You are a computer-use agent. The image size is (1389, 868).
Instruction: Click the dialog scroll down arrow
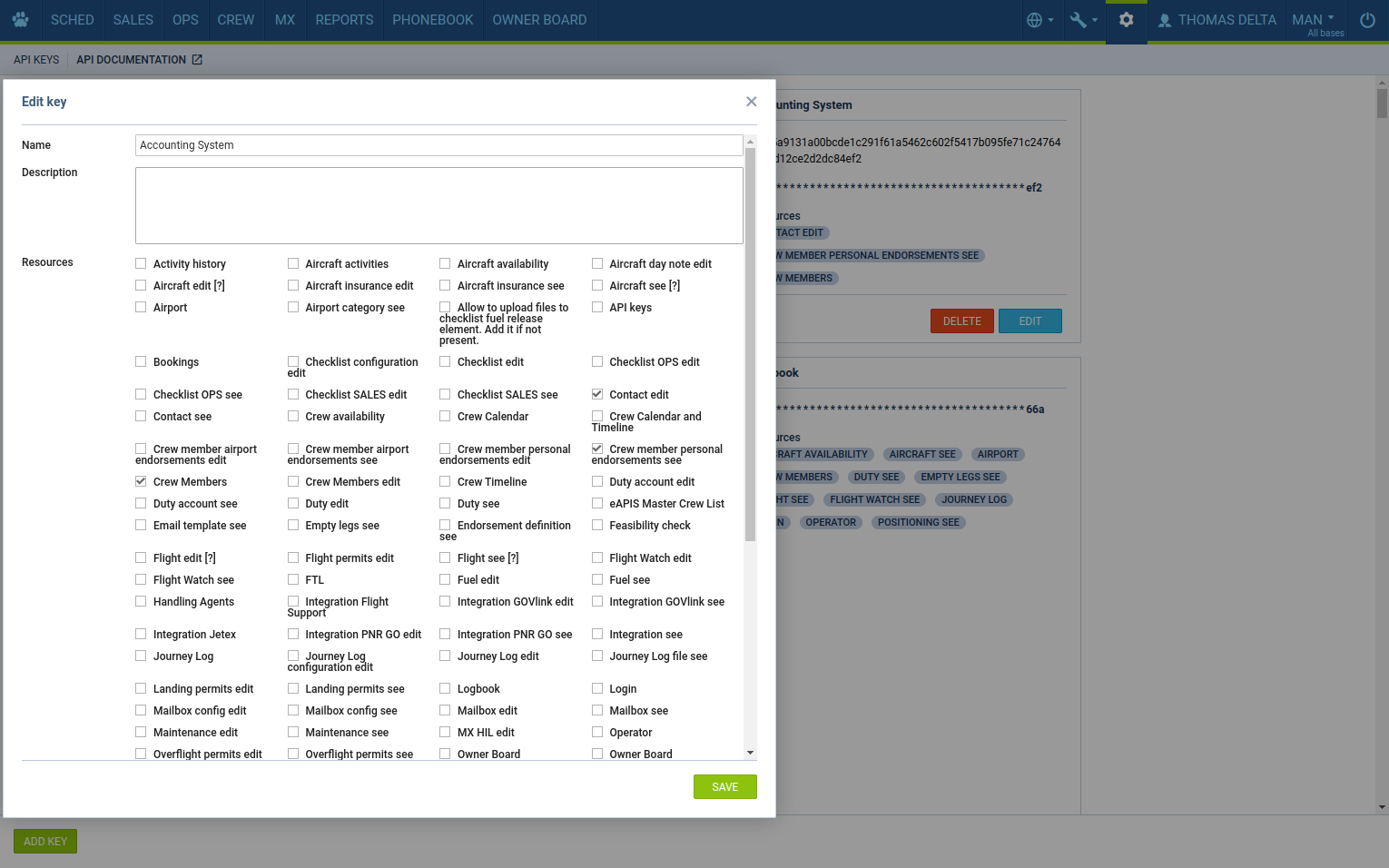click(750, 753)
